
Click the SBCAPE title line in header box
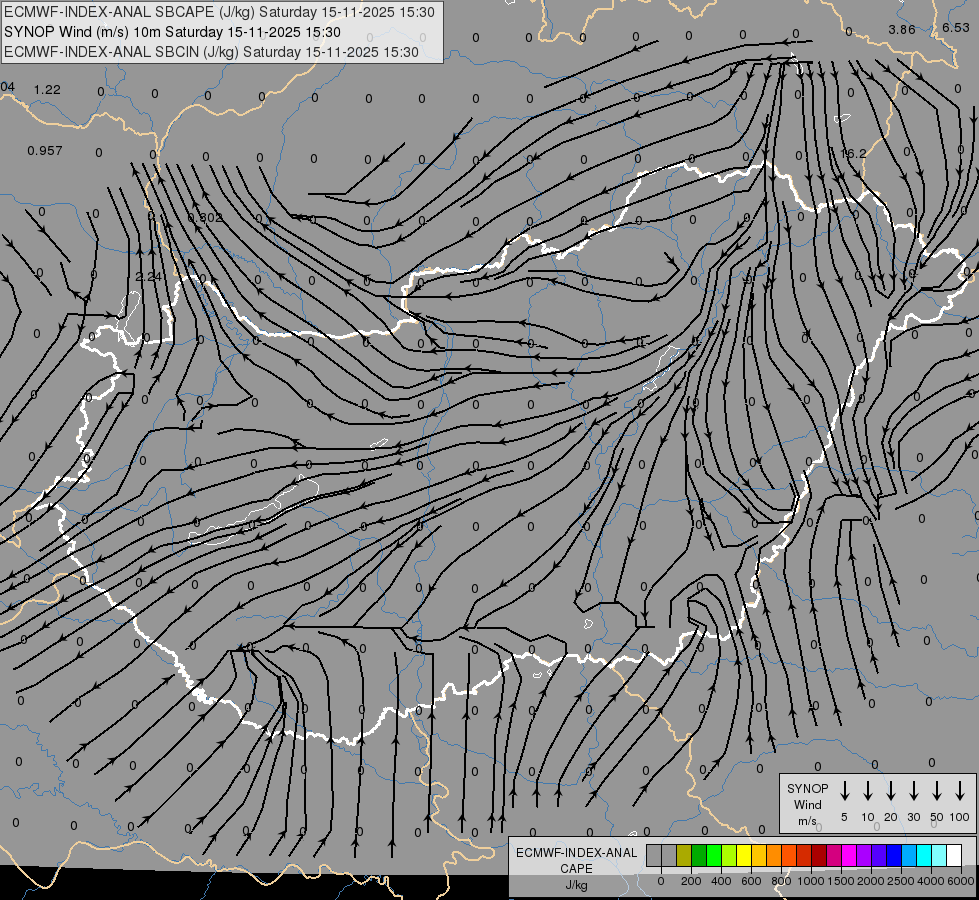[219, 12]
